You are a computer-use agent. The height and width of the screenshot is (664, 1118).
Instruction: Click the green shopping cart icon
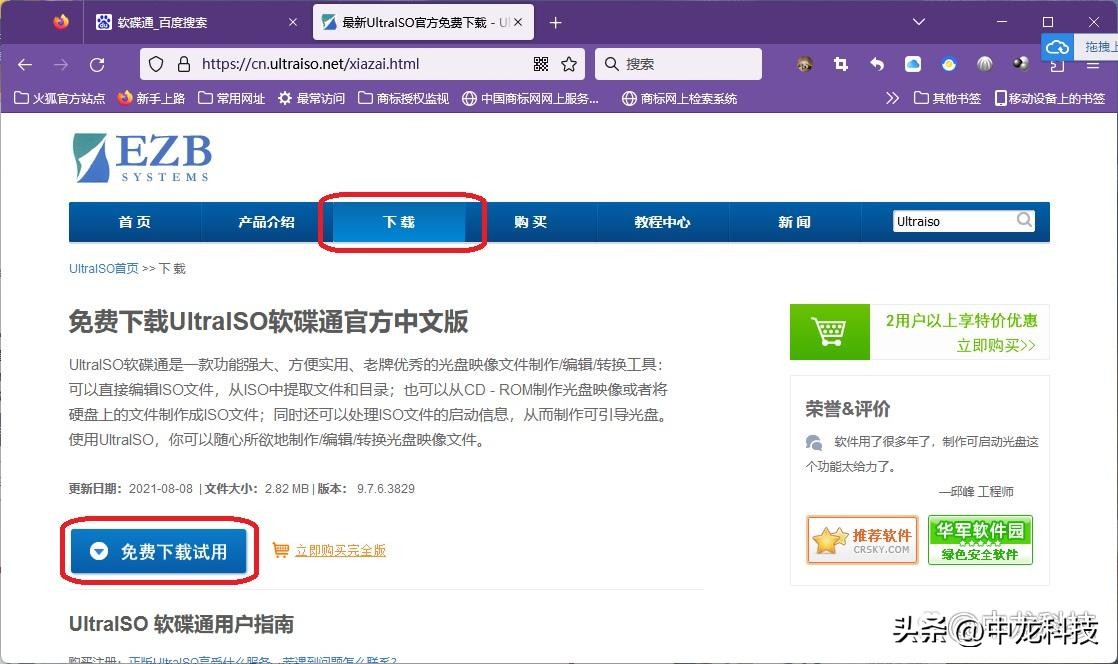(830, 330)
